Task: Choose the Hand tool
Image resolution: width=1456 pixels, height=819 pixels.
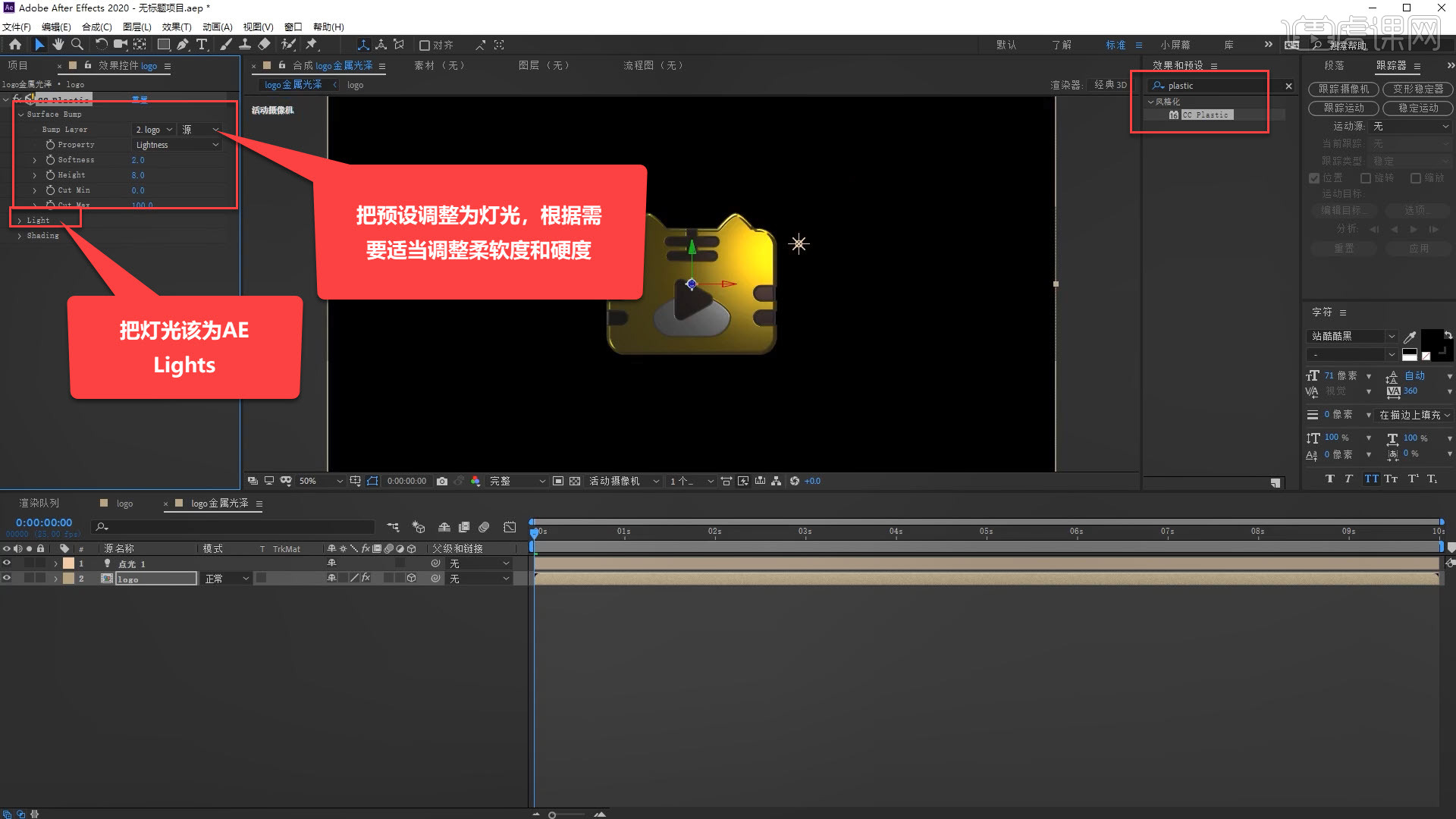Action: click(x=58, y=45)
